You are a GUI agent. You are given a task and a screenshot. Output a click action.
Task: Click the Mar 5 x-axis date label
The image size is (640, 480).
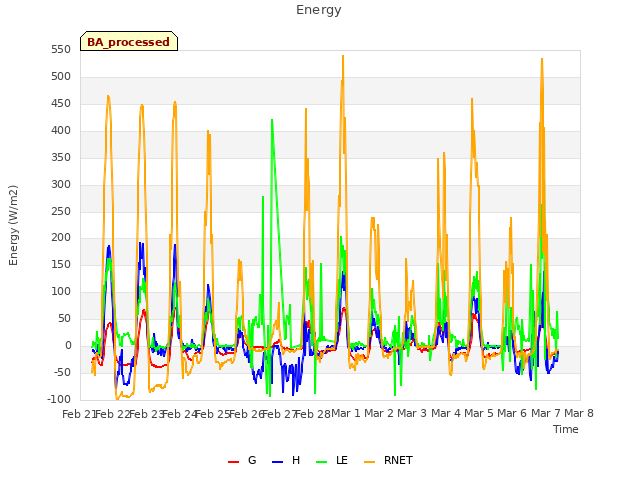pyautogui.click(x=479, y=413)
